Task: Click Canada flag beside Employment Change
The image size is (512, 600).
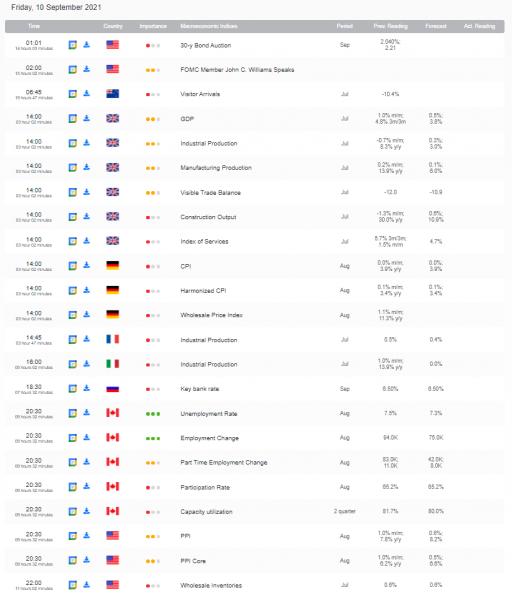Action: click(113, 437)
